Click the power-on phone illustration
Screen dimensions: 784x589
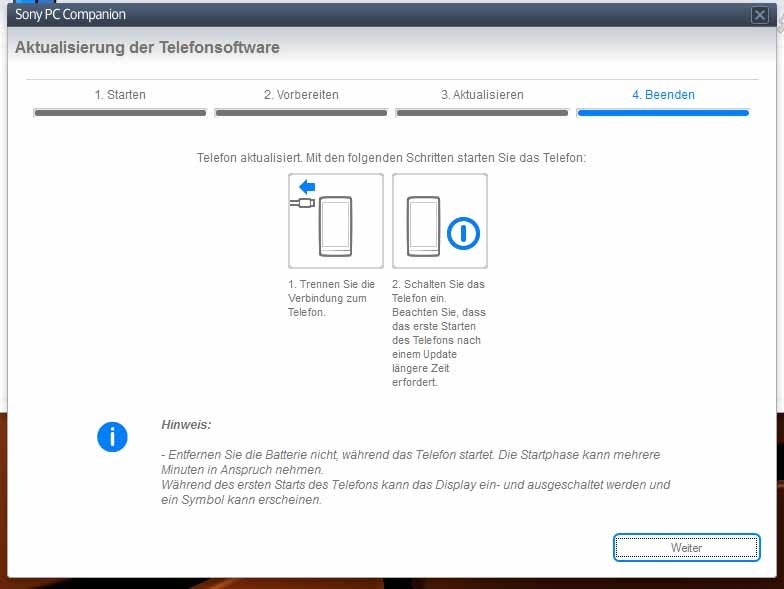[440, 221]
